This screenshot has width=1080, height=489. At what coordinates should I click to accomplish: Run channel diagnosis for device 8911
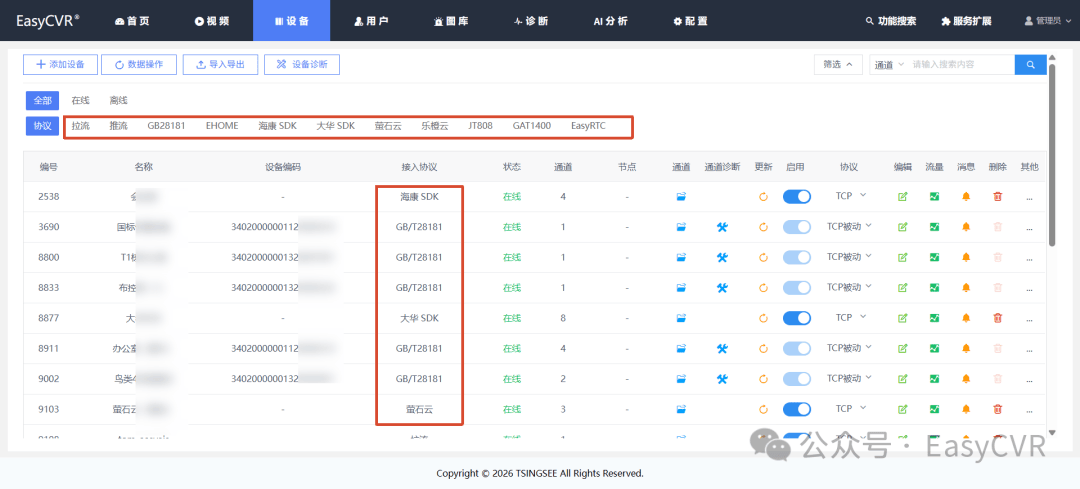pyautogui.click(x=722, y=348)
